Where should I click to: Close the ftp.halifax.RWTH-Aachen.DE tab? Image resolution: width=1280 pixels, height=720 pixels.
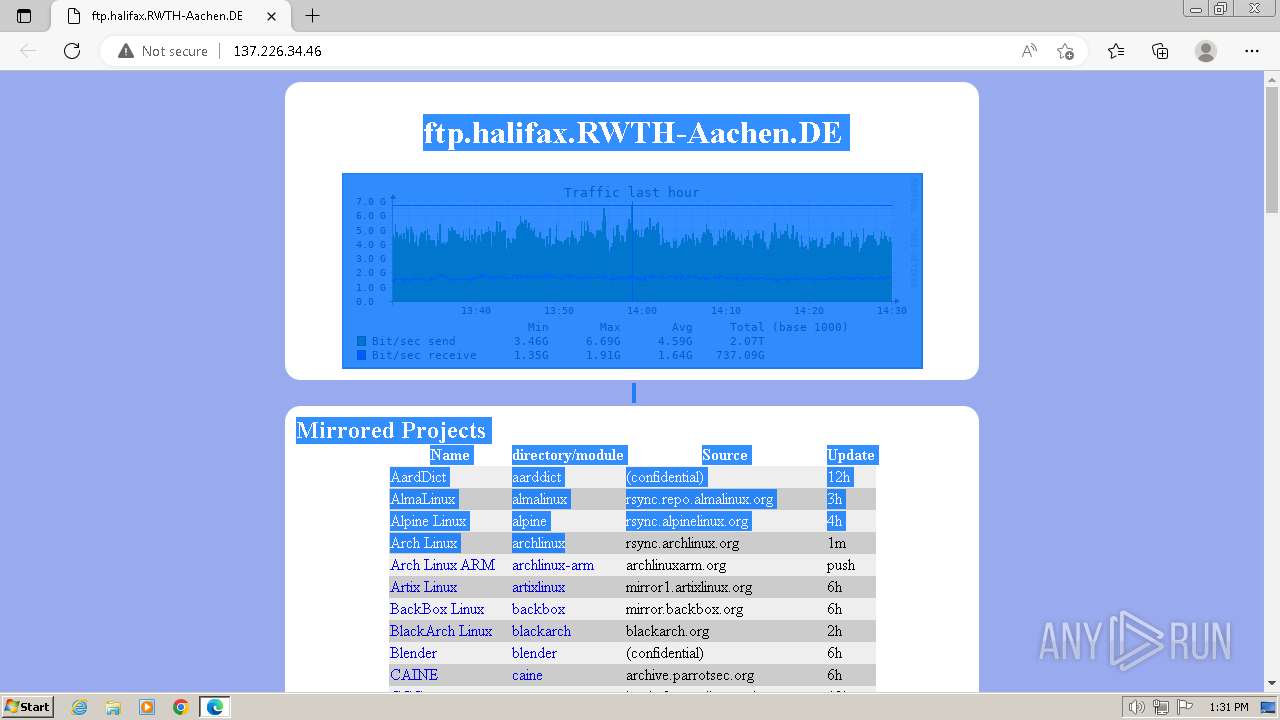pyautogui.click(x=271, y=16)
